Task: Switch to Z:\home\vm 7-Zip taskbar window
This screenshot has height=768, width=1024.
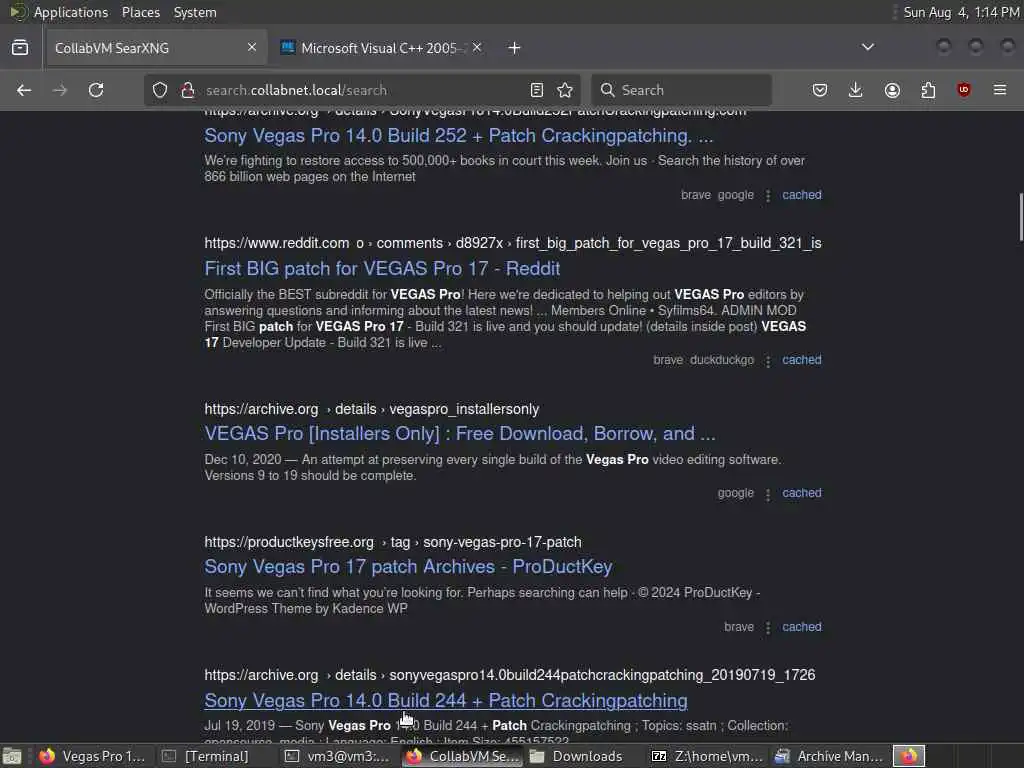Action: click(707, 756)
